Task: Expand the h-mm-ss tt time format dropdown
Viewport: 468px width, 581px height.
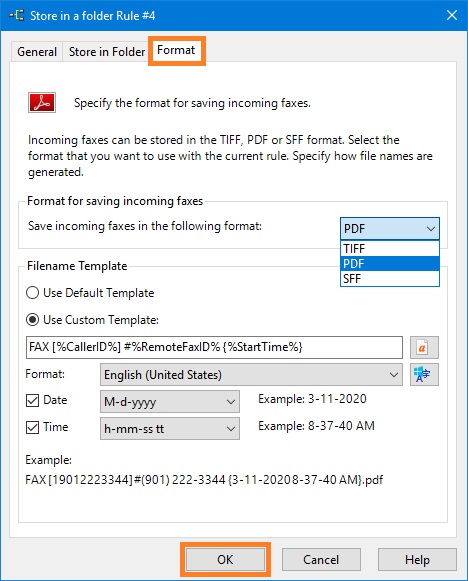Action: [x=170, y=429]
